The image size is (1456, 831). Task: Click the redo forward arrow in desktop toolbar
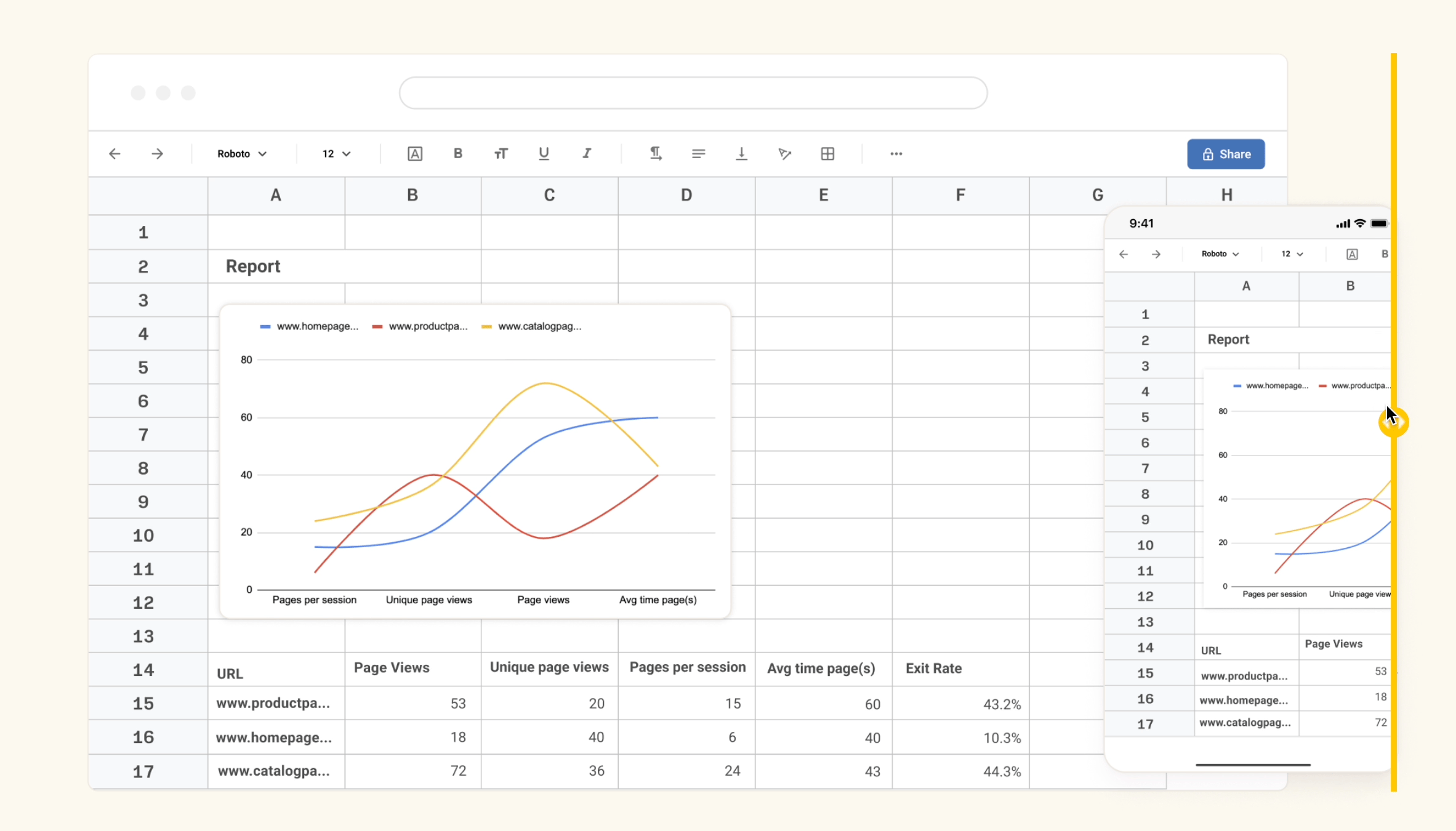(158, 154)
